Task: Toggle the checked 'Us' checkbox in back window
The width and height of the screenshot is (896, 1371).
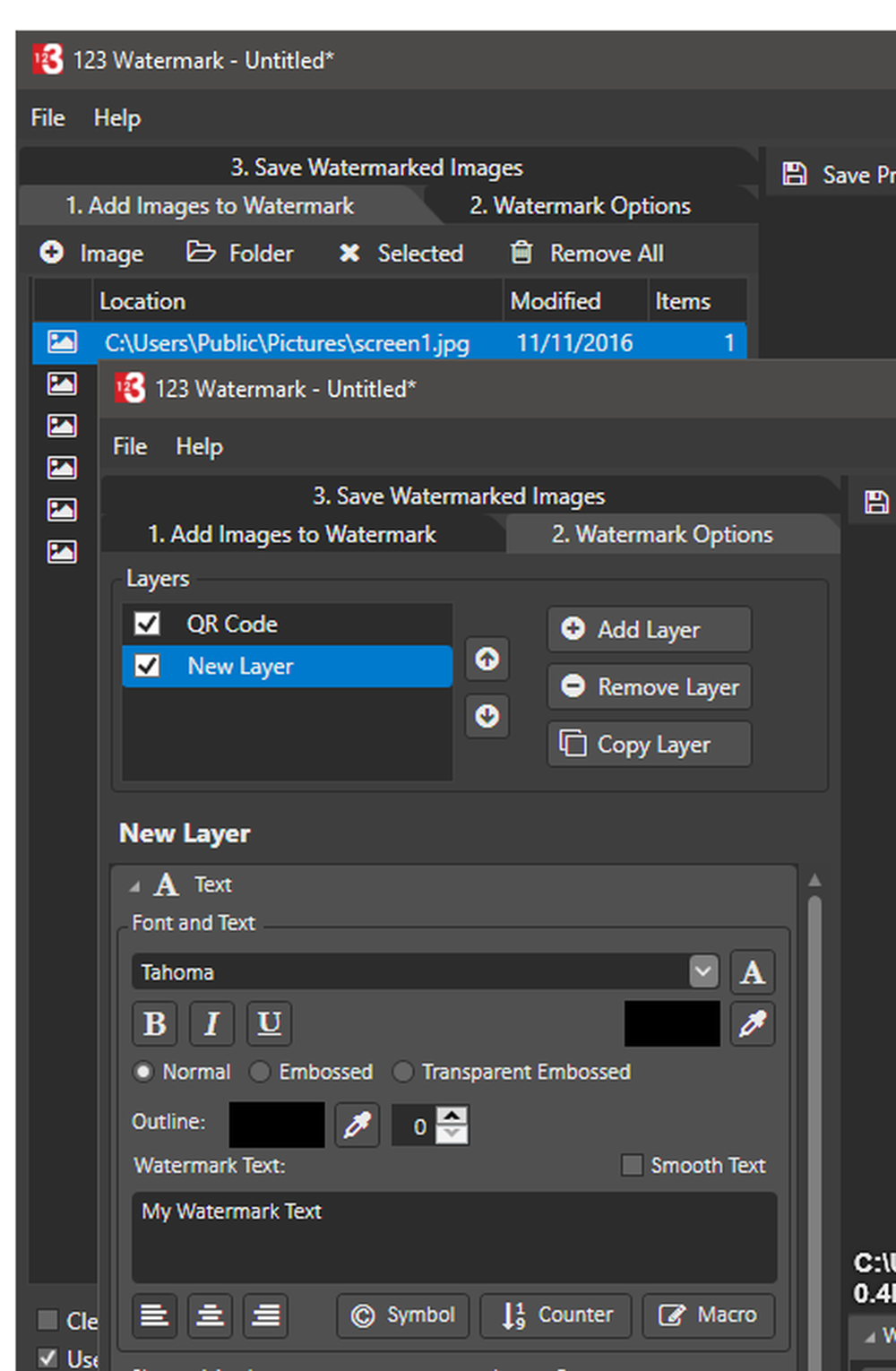Action: coord(47,1358)
